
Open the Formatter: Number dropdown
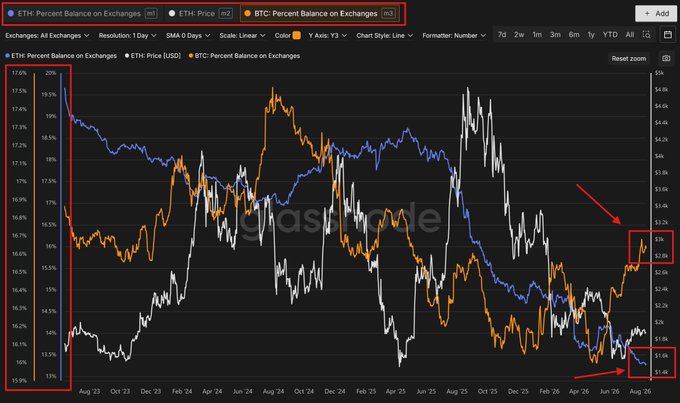tap(454, 36)
